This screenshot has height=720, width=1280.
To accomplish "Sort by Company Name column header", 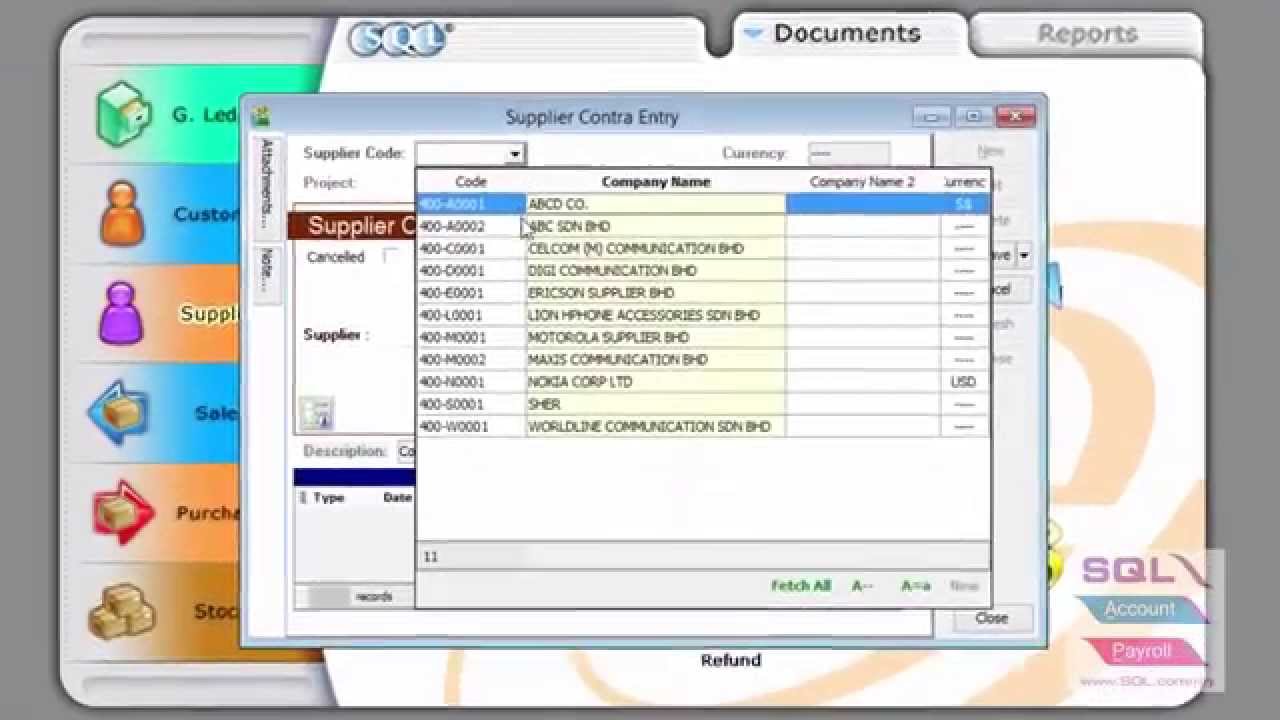I will click(656, 182).
